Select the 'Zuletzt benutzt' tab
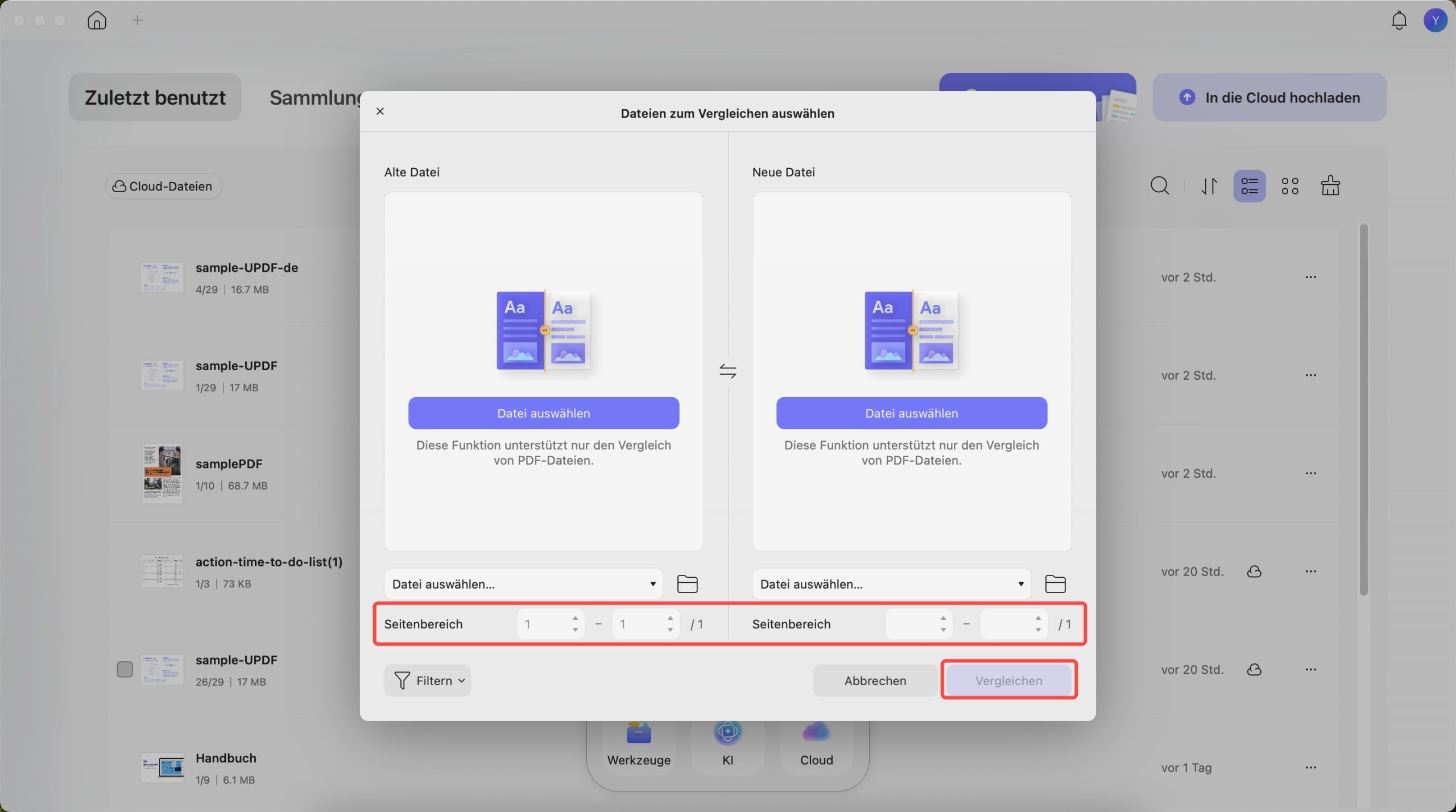 click(155, 97)
